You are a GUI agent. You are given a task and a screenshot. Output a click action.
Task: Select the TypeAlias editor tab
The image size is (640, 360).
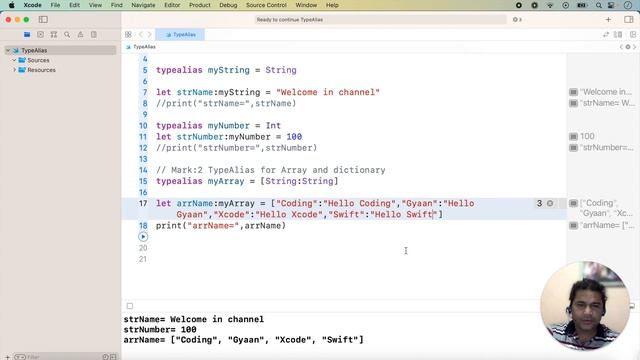tap(180, 35)
